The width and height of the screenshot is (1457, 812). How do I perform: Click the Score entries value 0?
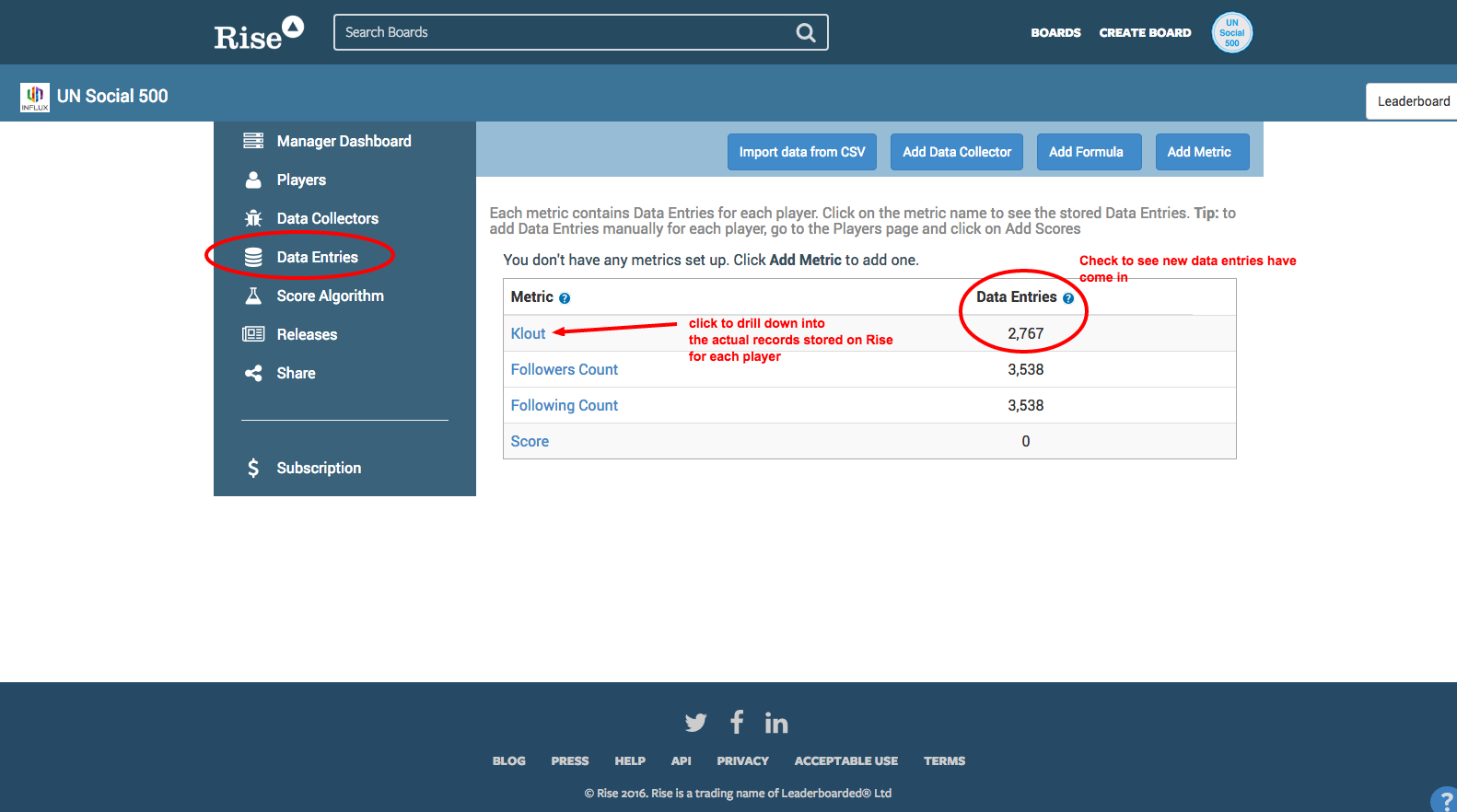tap(1026, 441)
